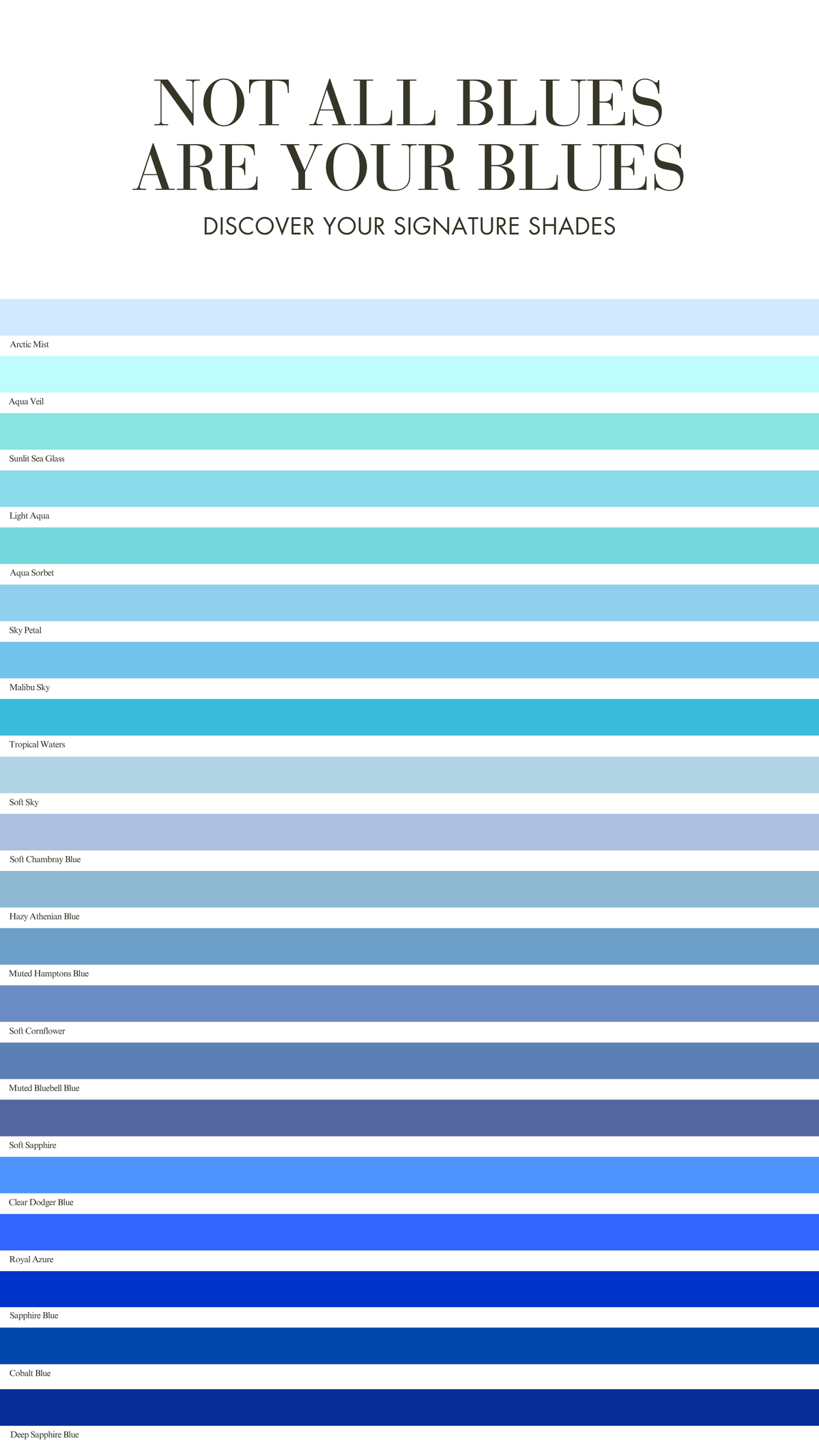This screenshot has height=1456, width=819.
Task: Click the 'Sky Petal' label text
Action: click(25, 631)
